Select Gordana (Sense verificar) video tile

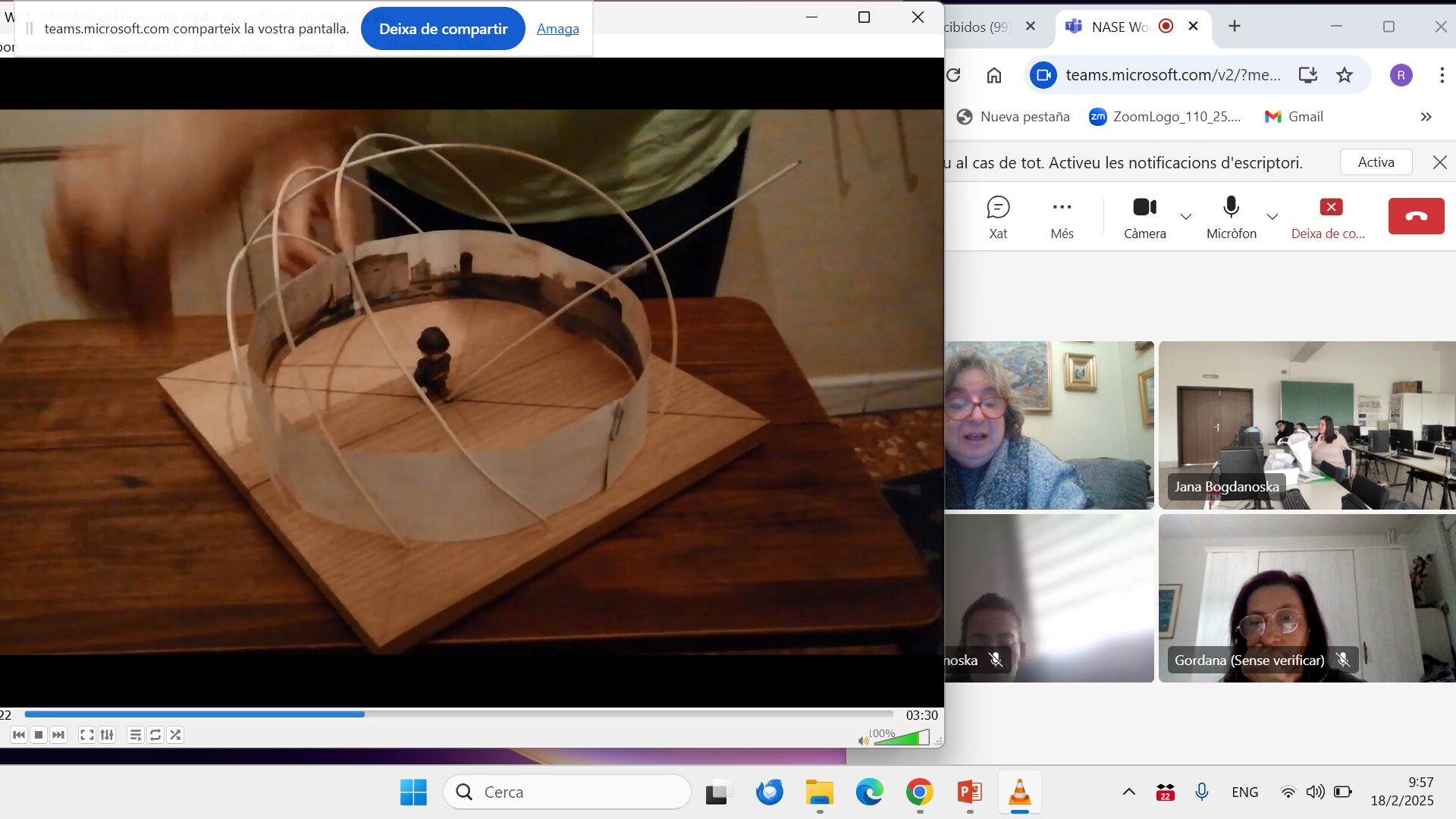(1307, 598)
